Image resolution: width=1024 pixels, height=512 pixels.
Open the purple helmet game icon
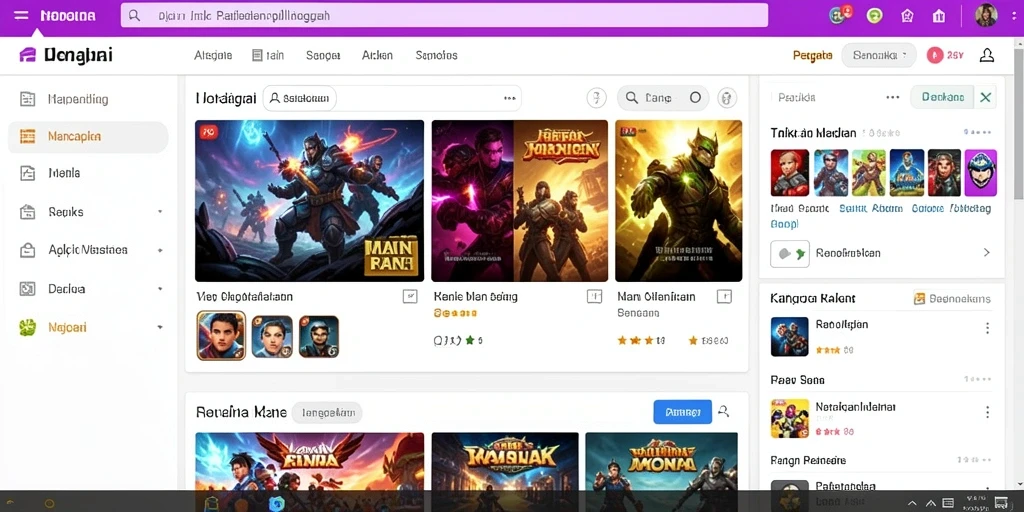tap(981, 172)
